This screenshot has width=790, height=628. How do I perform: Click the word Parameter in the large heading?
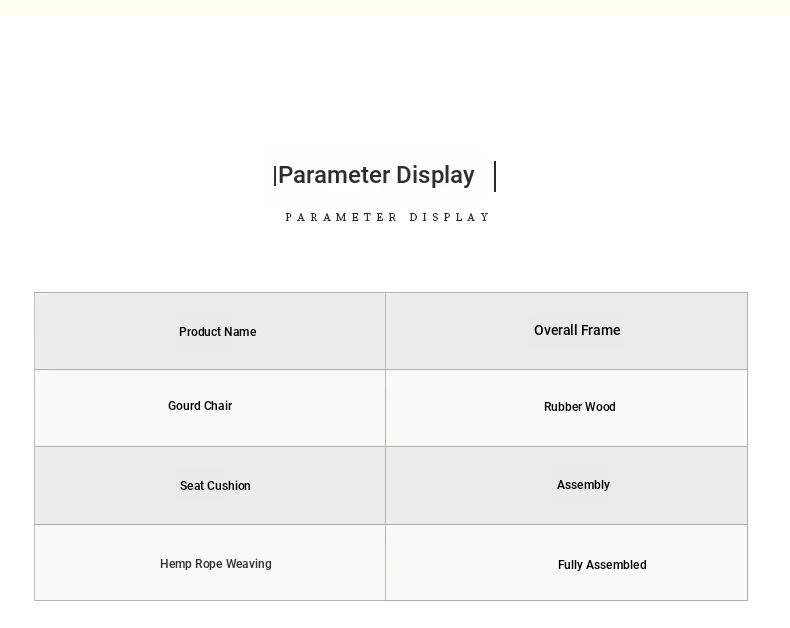[334, 176]
